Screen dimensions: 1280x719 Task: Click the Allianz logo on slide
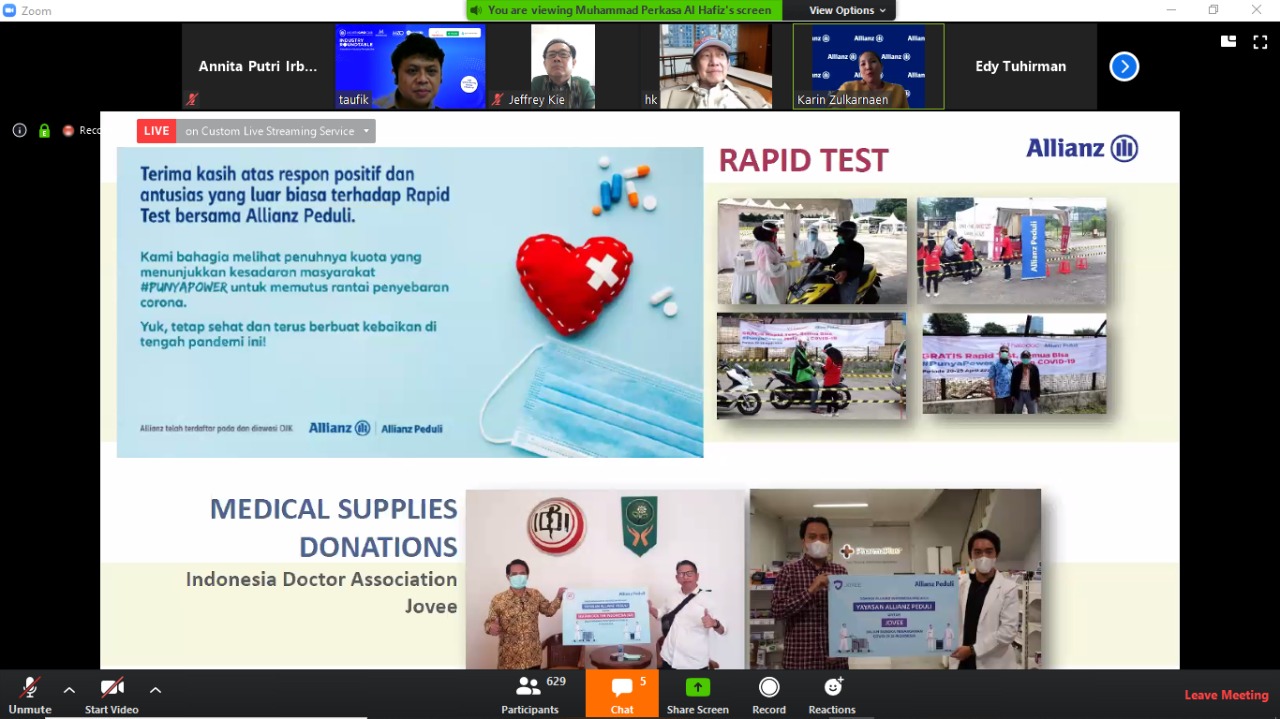point(1082,149)
